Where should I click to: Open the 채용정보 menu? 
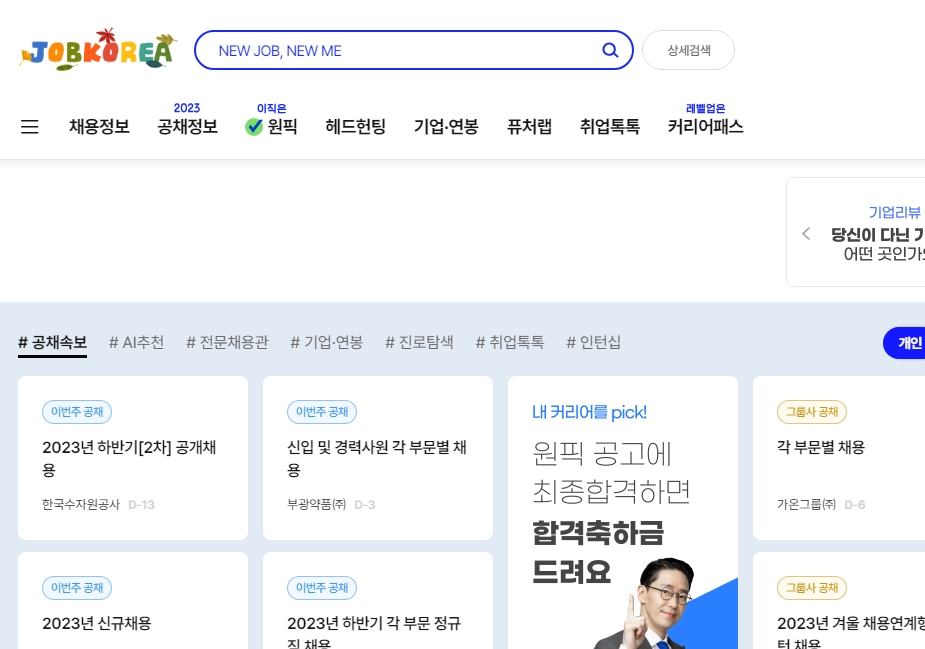coord(99,127)
